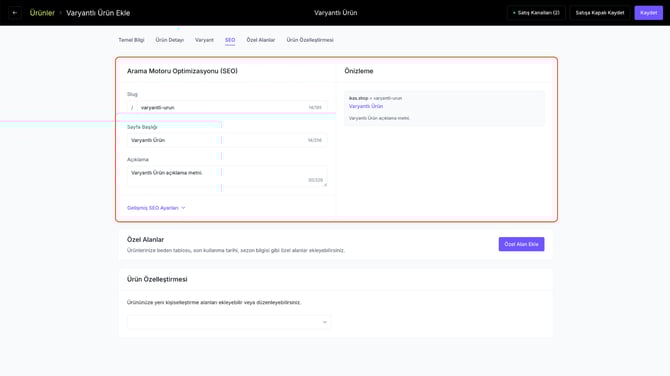Click the purple Kaydet button
The image size is (670, 376).
point(649,13)
